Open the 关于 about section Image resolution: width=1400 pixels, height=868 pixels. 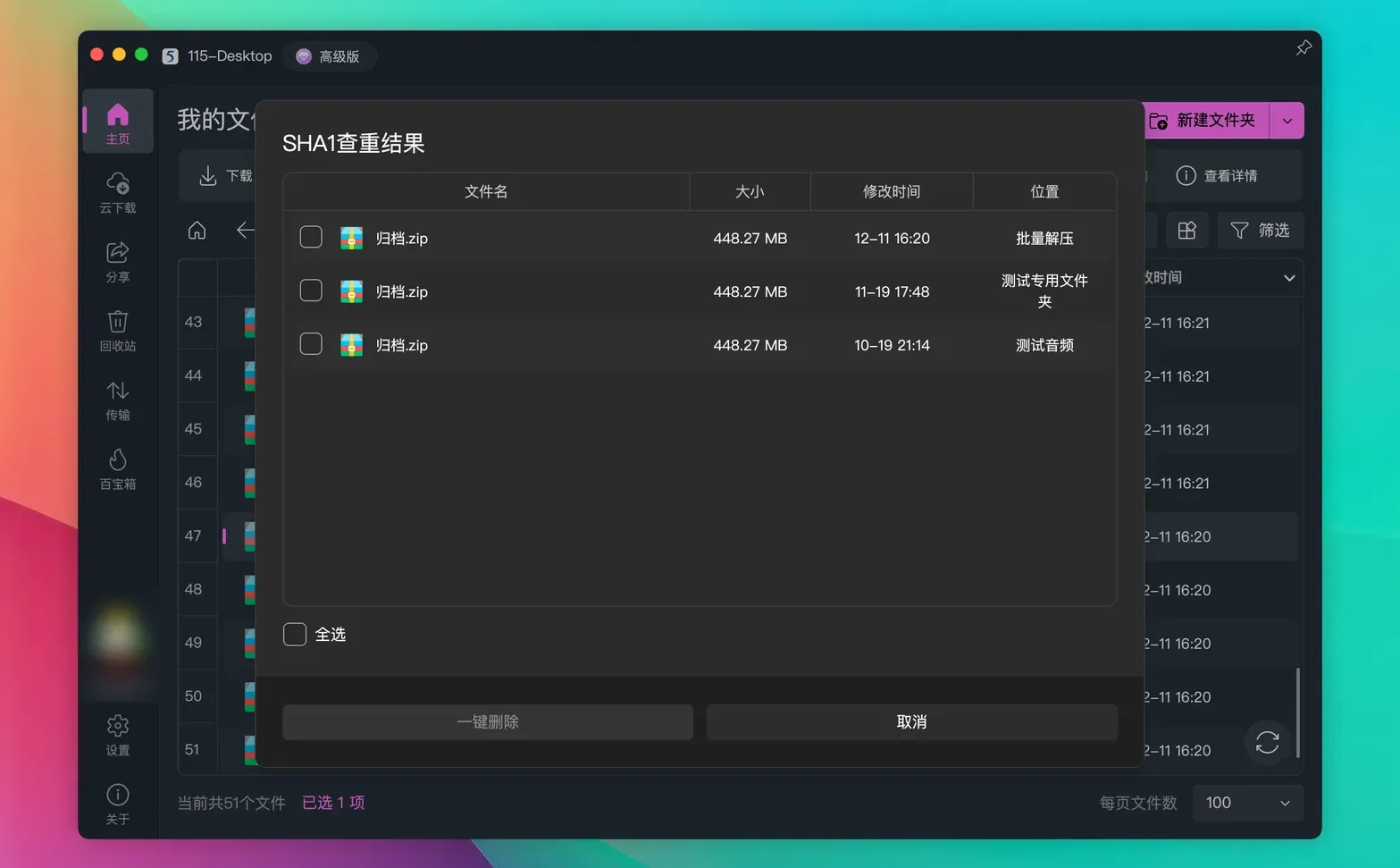click(117, 801)
